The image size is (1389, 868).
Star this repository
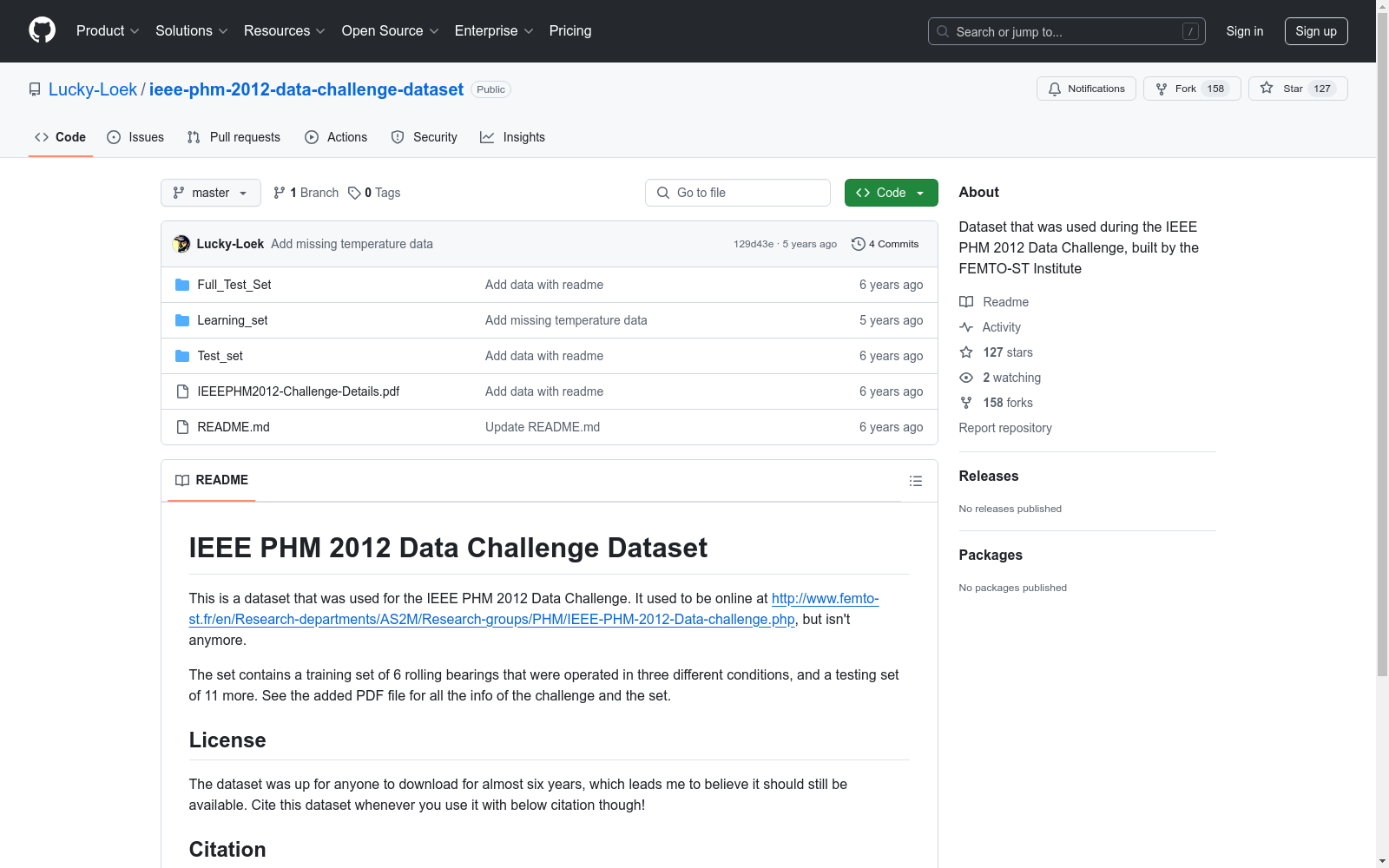point(1298,89)
